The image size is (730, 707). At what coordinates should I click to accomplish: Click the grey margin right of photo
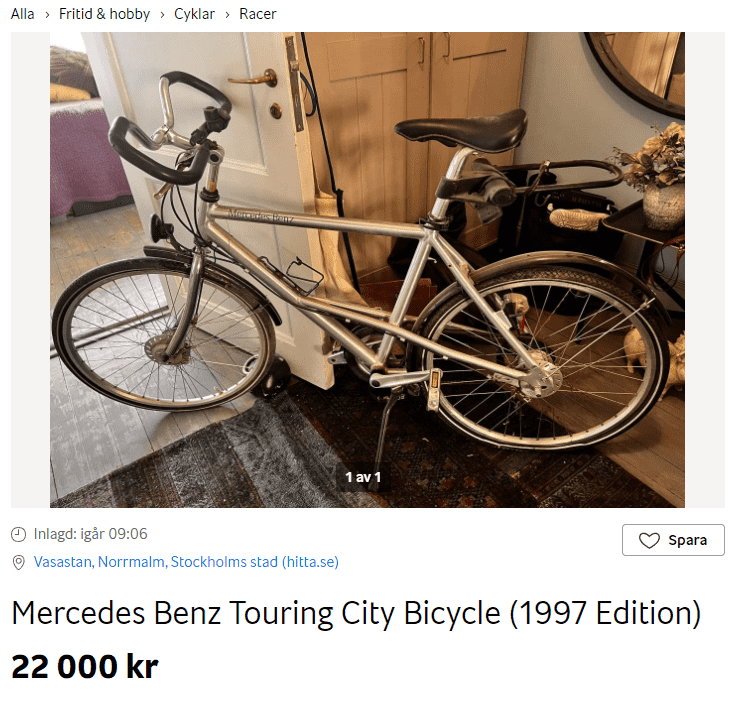[x=704, y=269]
